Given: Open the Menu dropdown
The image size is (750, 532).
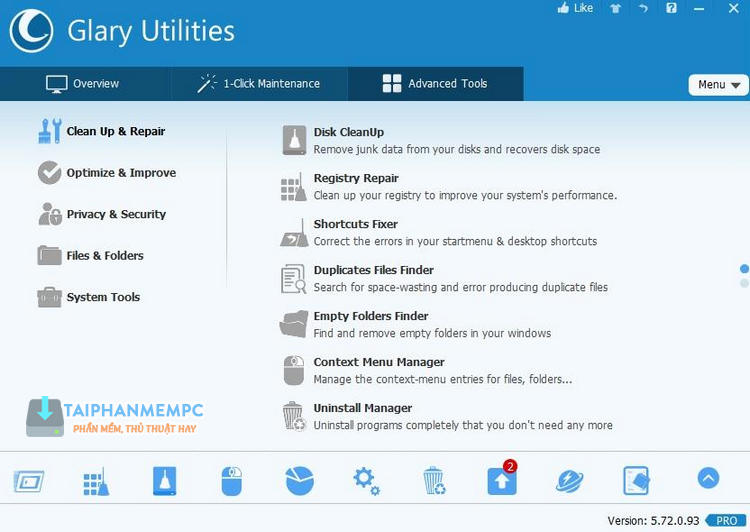Looking at the screenshot, I should point(718,85).
